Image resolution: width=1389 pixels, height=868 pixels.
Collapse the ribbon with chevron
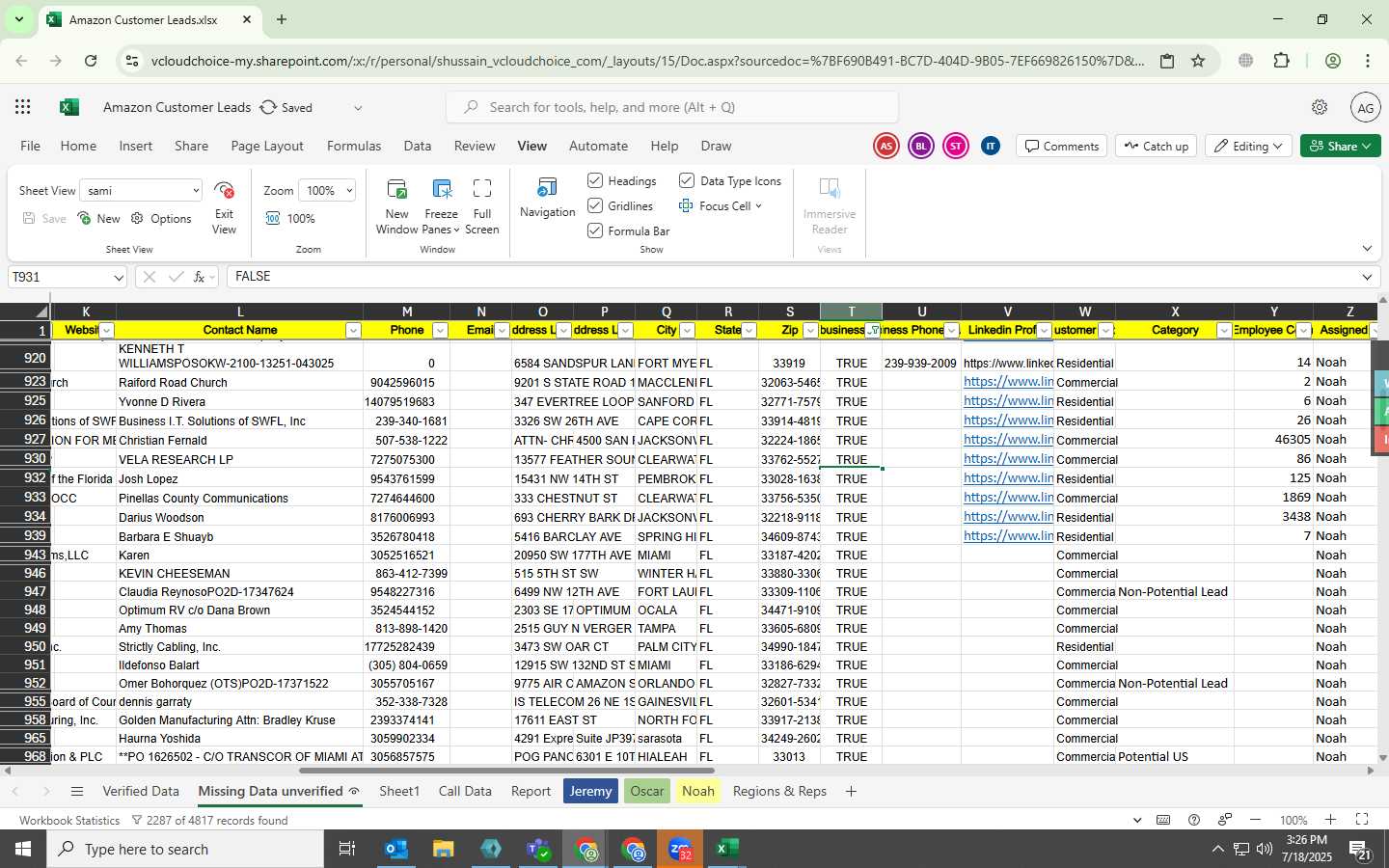click(1367, 249)
